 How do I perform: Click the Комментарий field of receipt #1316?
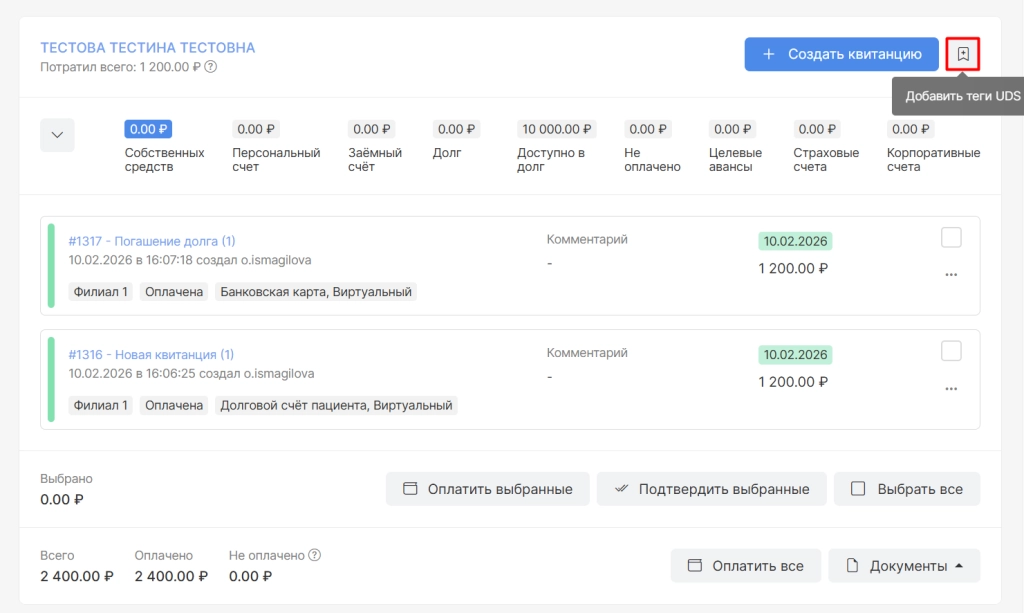click(x=586, y=364)
